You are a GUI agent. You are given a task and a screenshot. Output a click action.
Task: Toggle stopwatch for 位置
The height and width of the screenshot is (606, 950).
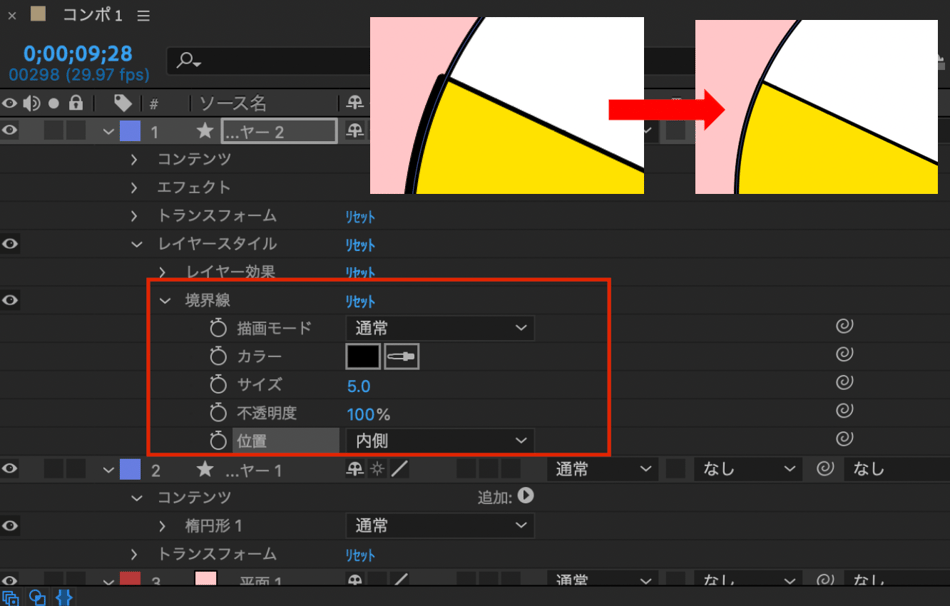pyautogui.click(x=218, y=441)
